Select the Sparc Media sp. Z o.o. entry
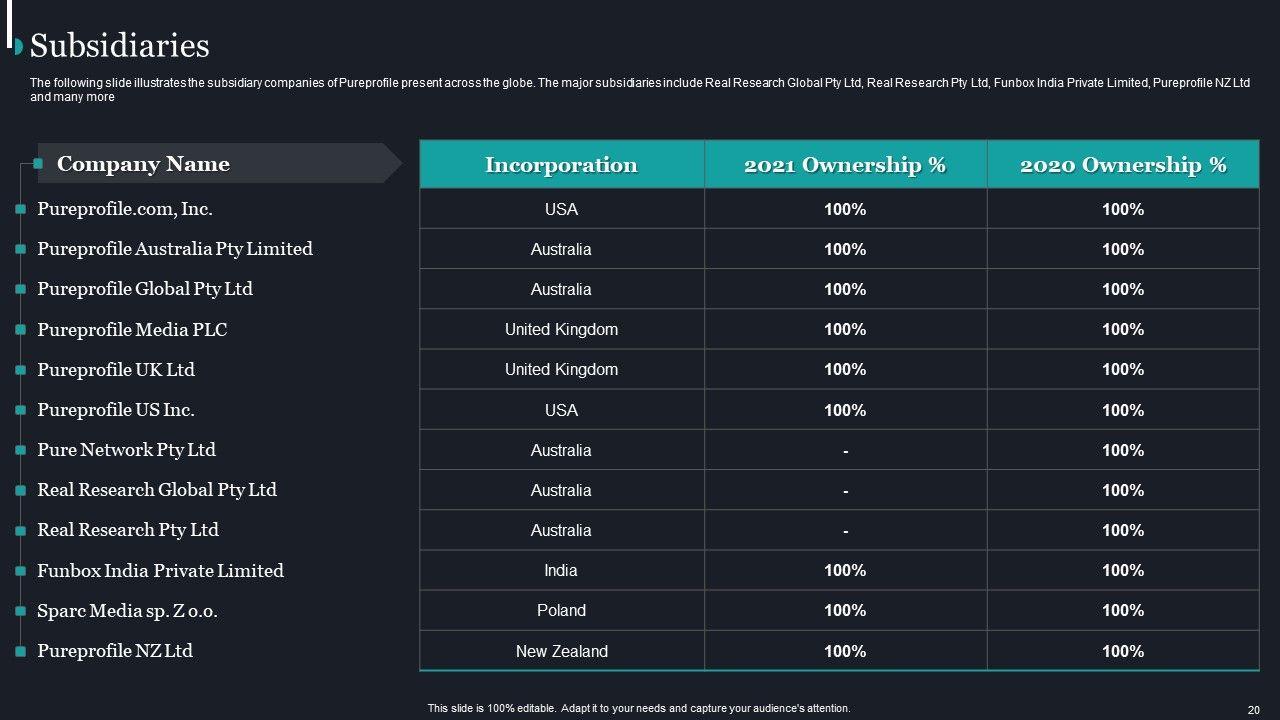This screenshot has height=720, width=1280. coord(127,611)
